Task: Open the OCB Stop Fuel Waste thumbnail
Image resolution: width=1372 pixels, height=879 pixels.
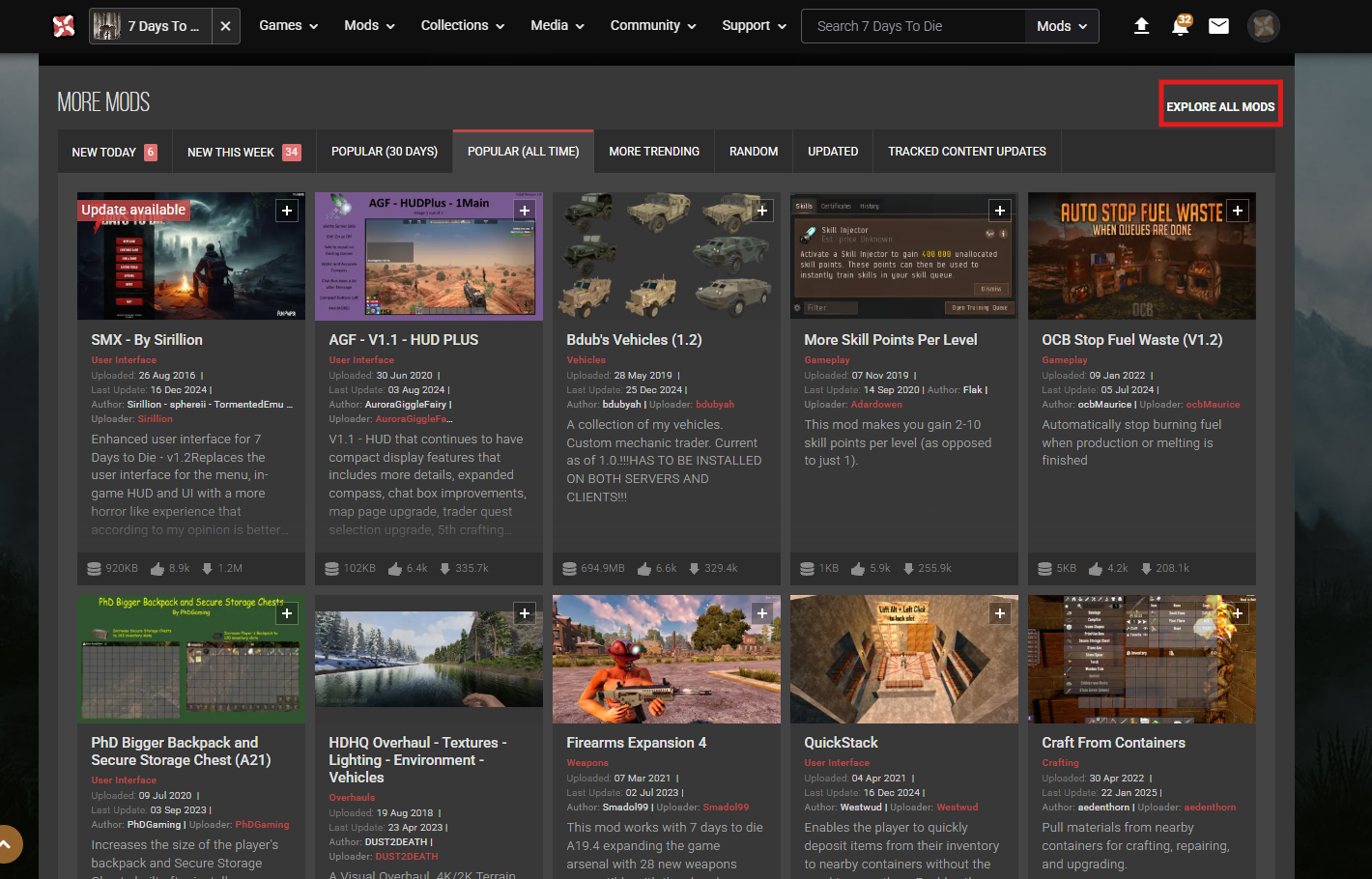Action: click(1142, 256)
